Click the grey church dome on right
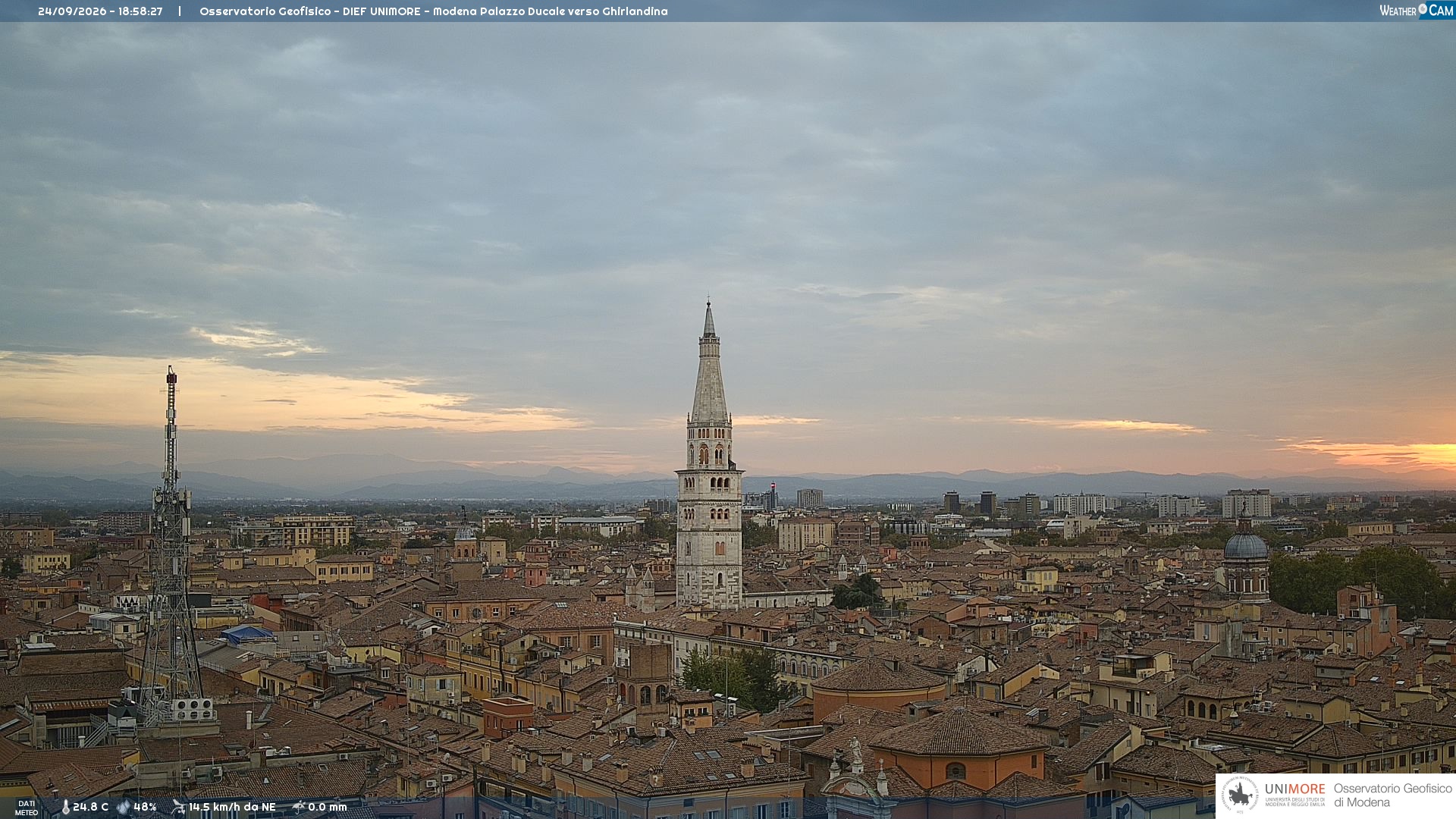 click(x=1245, y=544)
